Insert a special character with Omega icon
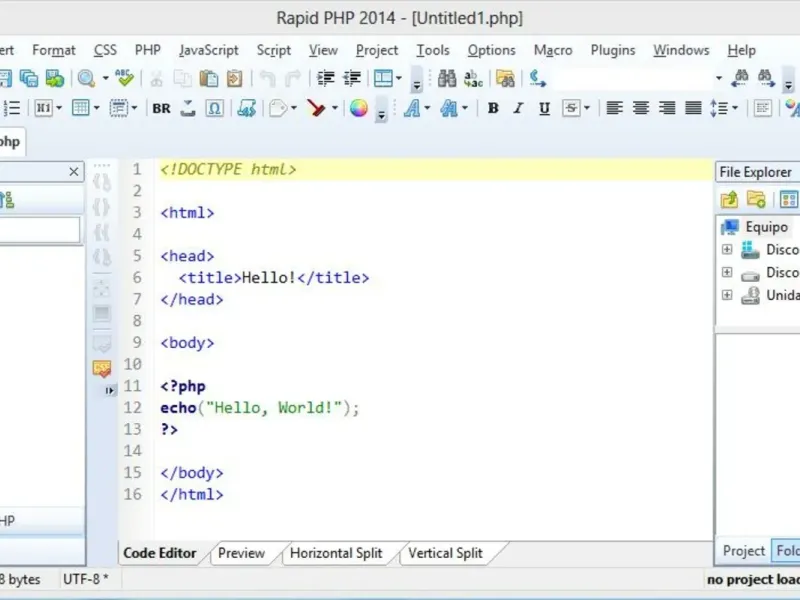This screenshot has height=600, width=800. (214, 108)
